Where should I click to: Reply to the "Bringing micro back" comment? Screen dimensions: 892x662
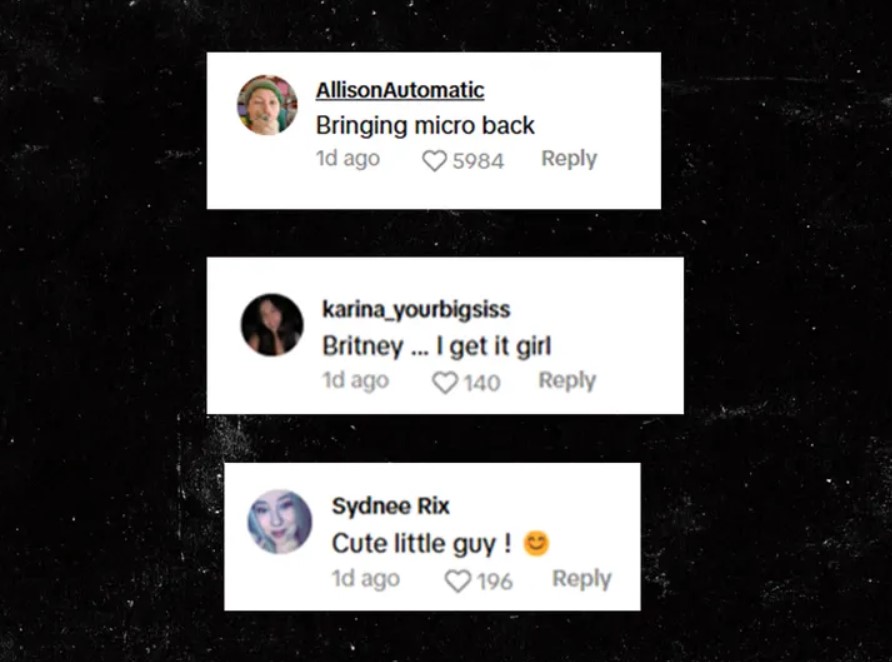(x=569, y=159)
